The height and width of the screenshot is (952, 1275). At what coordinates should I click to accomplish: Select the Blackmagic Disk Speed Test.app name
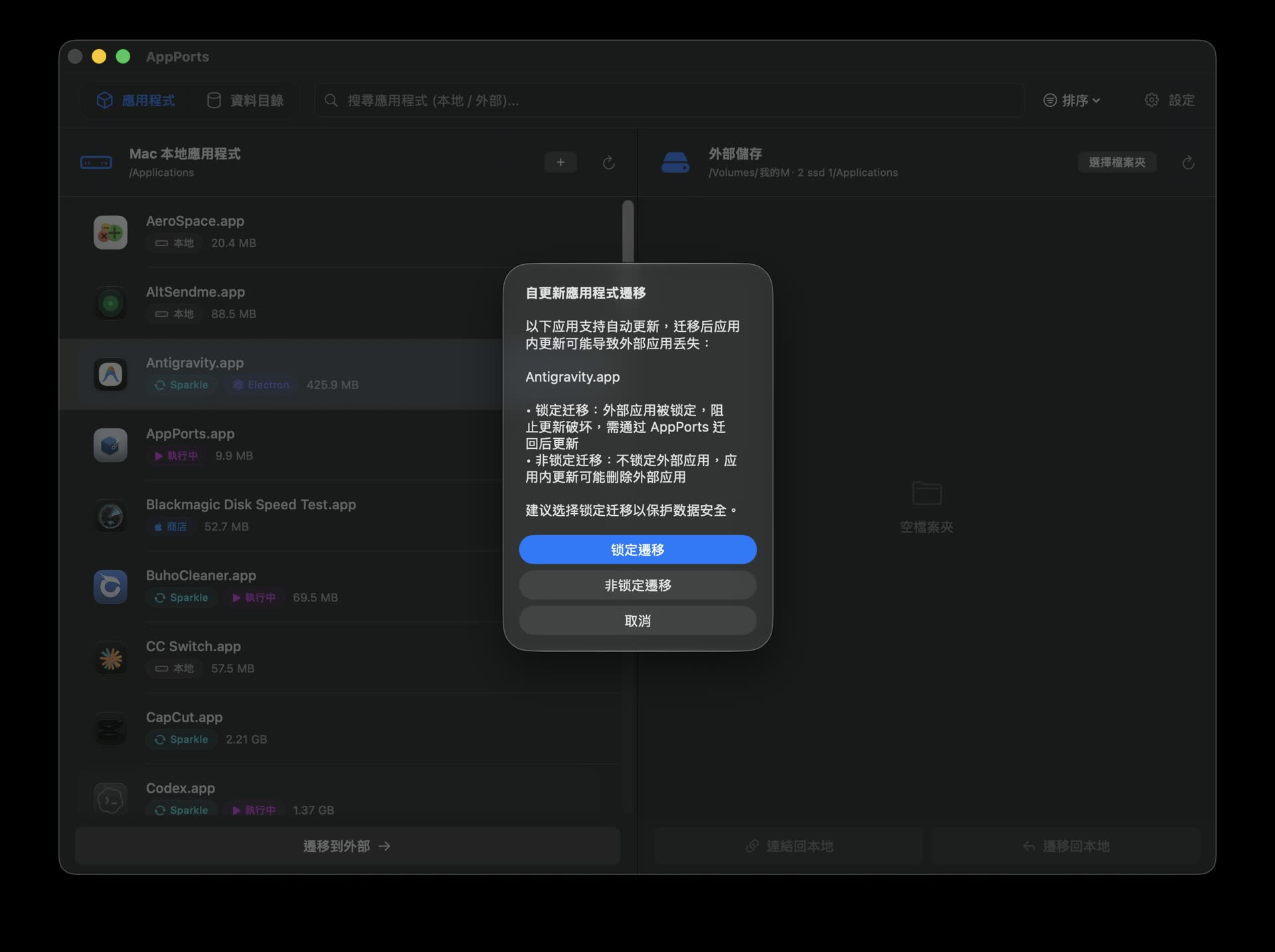click(251, 505)
